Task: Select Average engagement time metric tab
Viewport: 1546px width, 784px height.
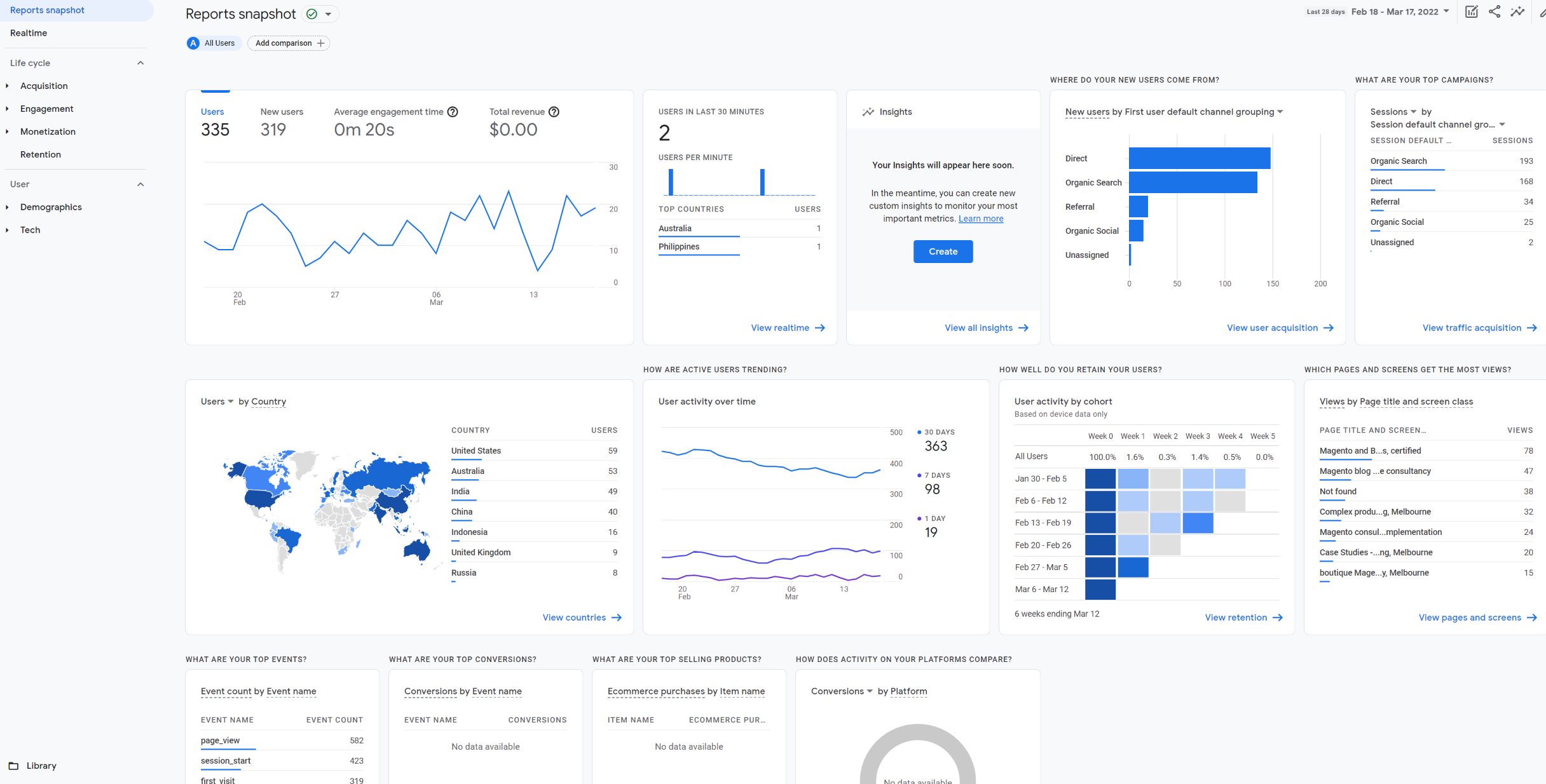Action: tap(395, 122)
